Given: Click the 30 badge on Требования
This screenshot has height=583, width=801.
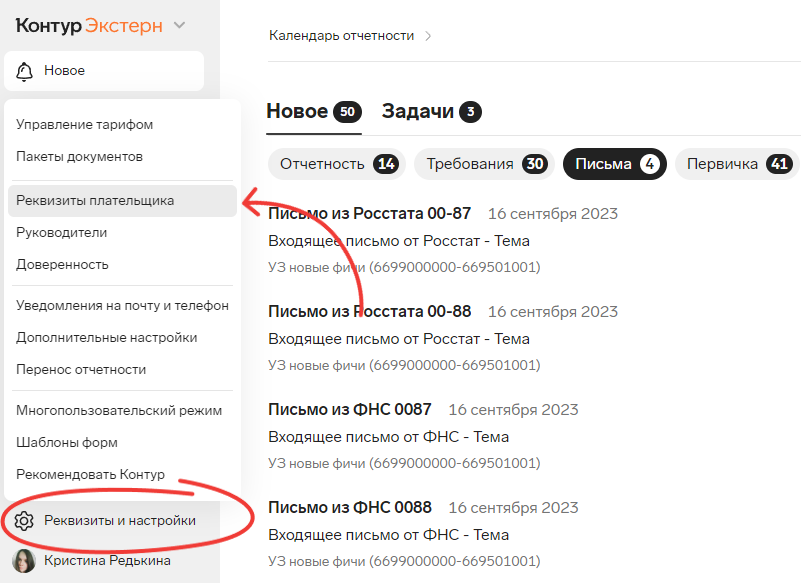Looking at the screenshot, I should point(535,164).
